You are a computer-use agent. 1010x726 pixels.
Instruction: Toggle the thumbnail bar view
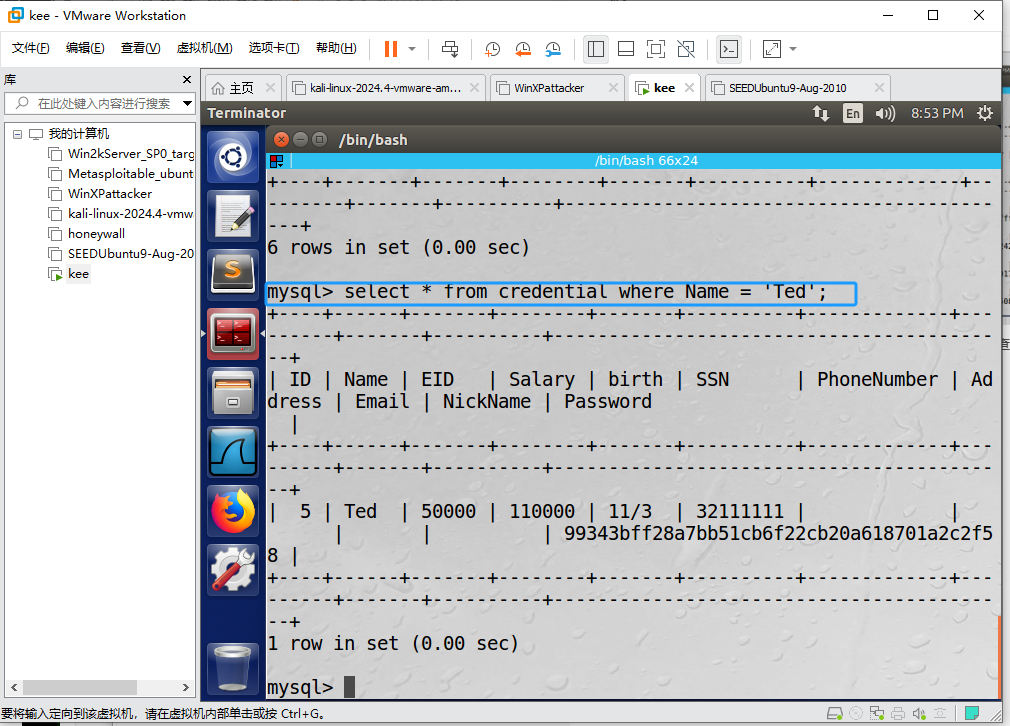(x=626, y=49)
